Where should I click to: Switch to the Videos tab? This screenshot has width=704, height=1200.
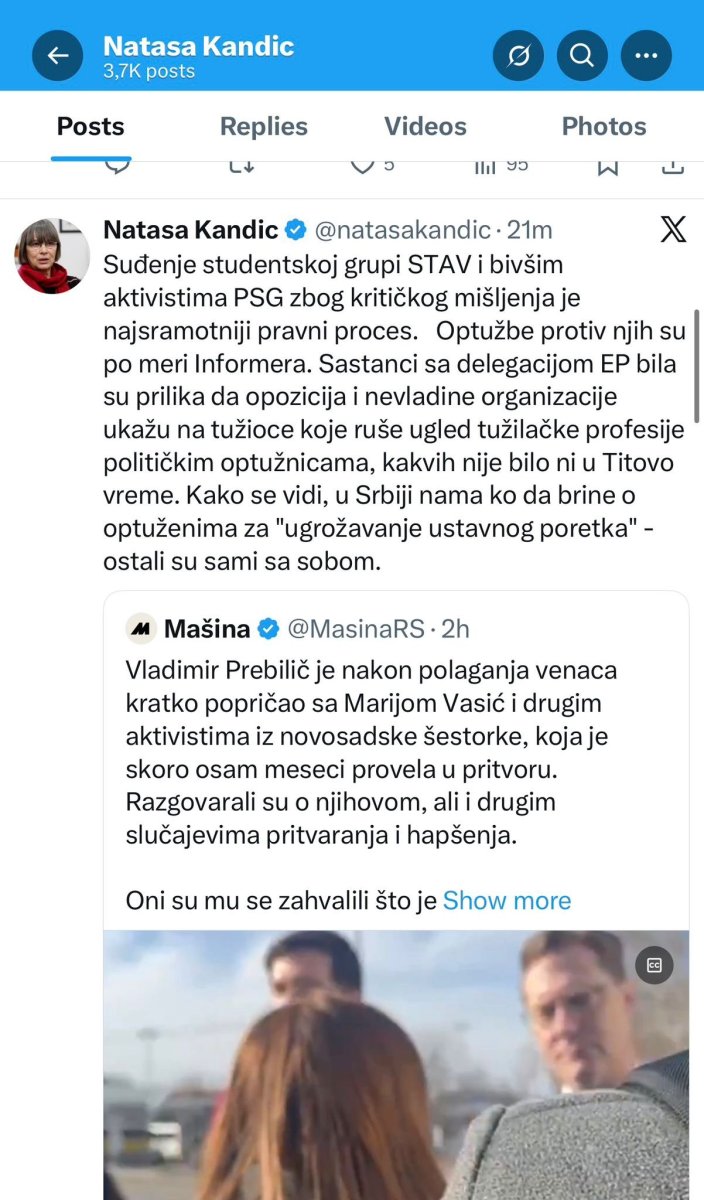[425, 127]
